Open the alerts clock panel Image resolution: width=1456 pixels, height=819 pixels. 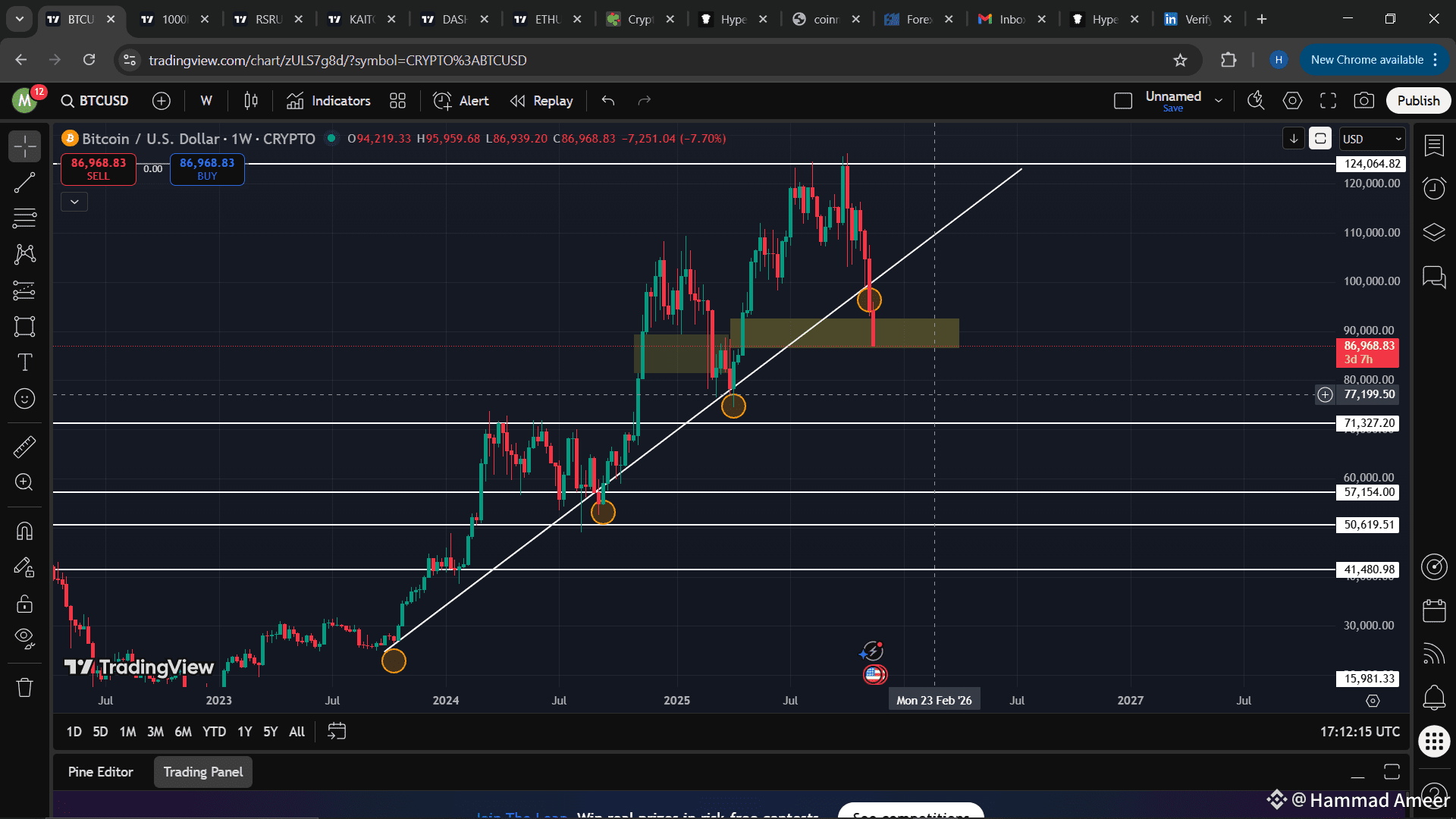(1434, 188)
